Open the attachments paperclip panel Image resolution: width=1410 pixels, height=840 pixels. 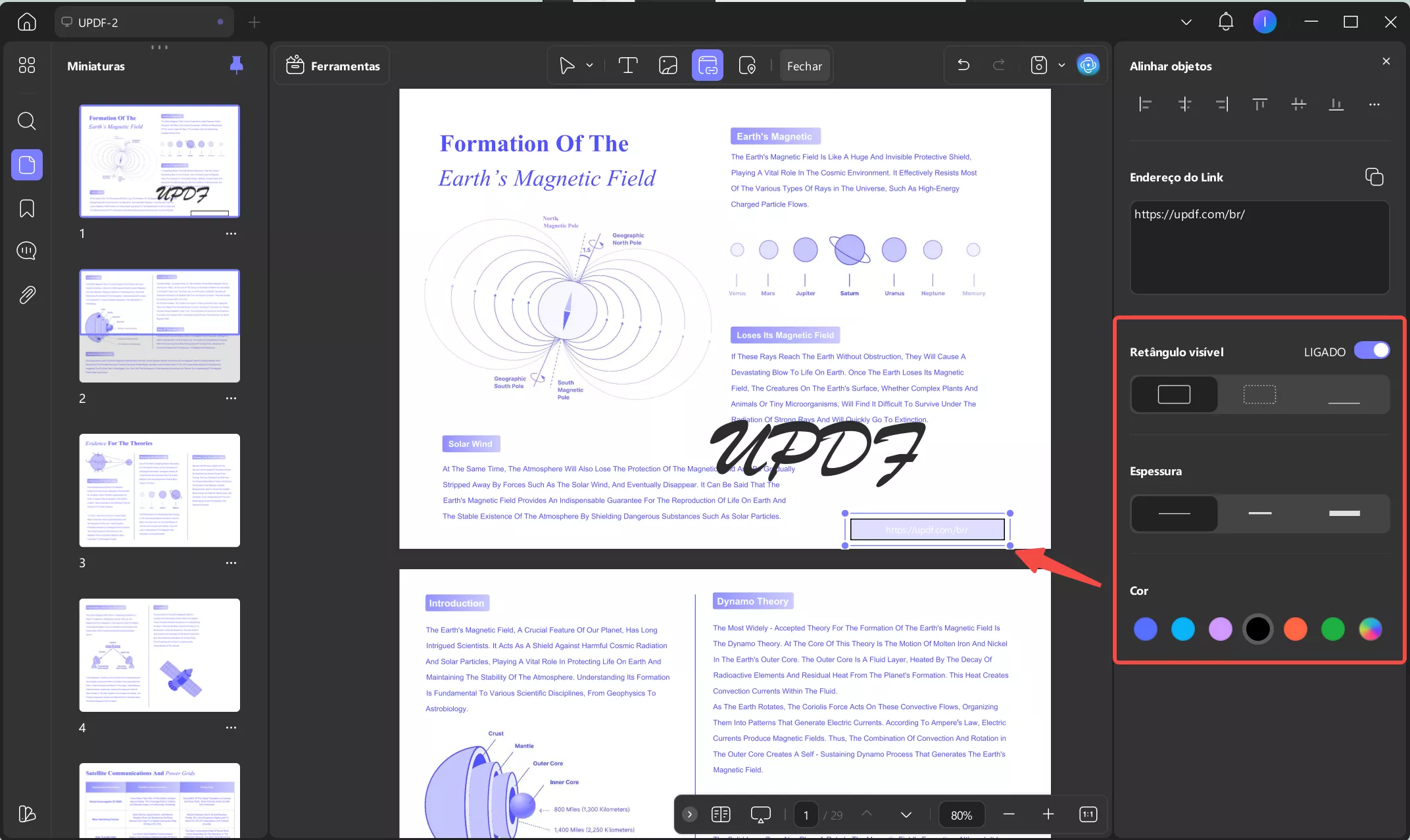pos(26,294)
